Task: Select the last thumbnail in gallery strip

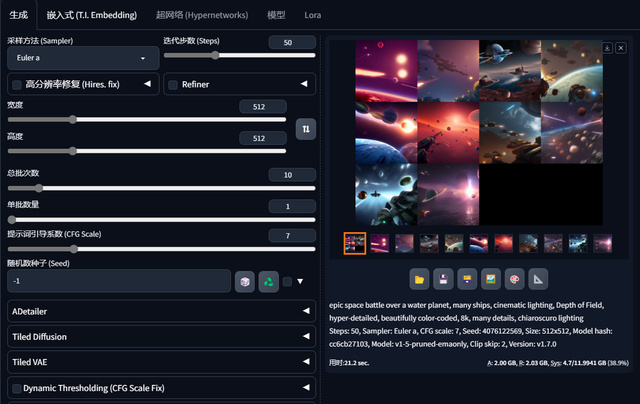Action: pos(603,244)
